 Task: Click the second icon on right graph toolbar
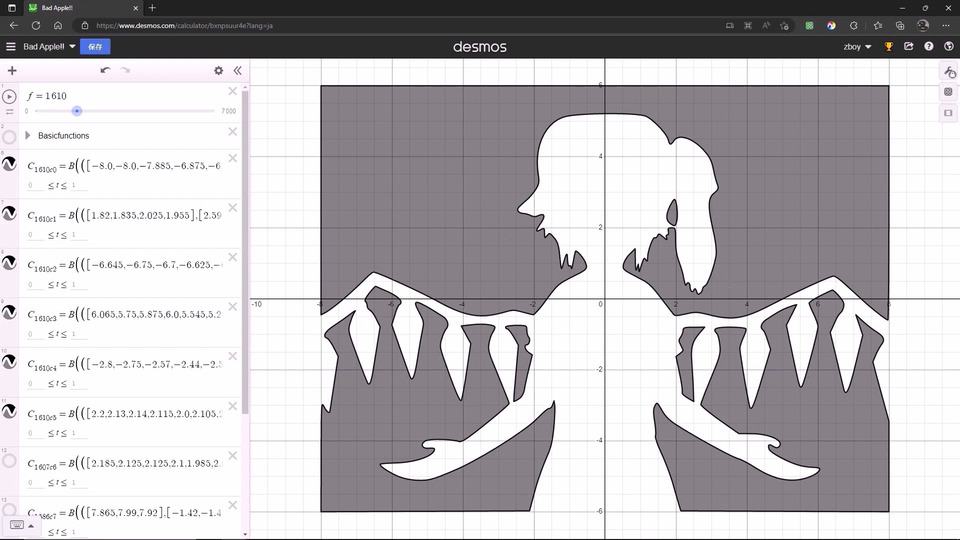[948, 92]
